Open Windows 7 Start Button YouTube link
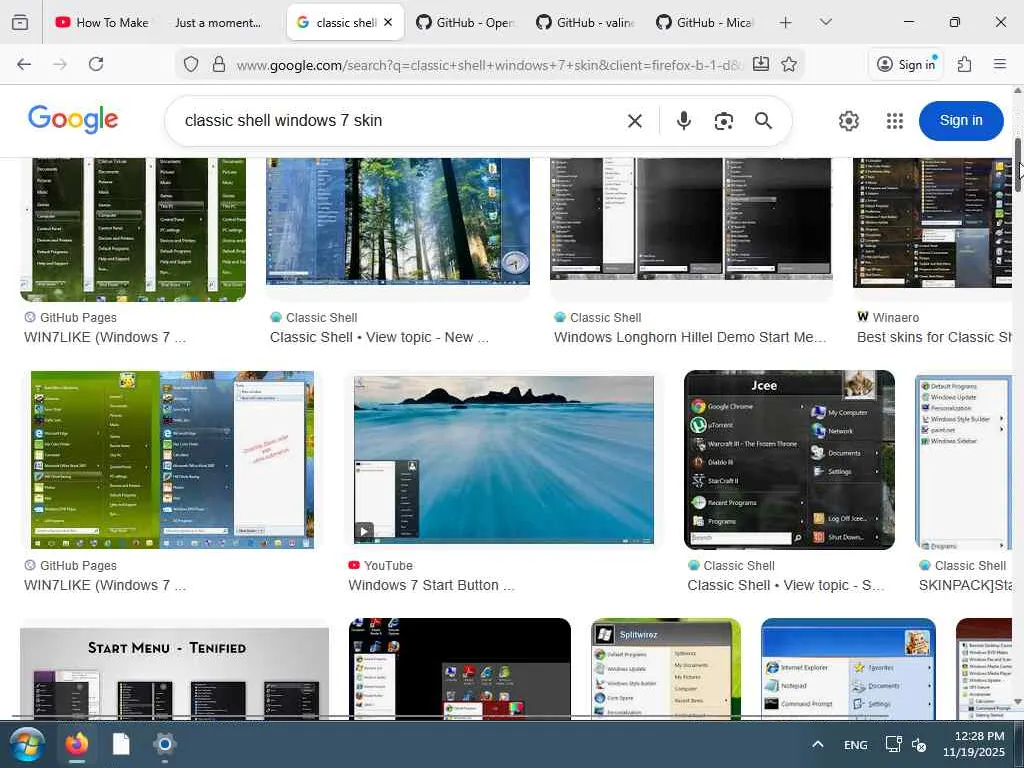Screen dimensions: 1024x768 point(431,586)
